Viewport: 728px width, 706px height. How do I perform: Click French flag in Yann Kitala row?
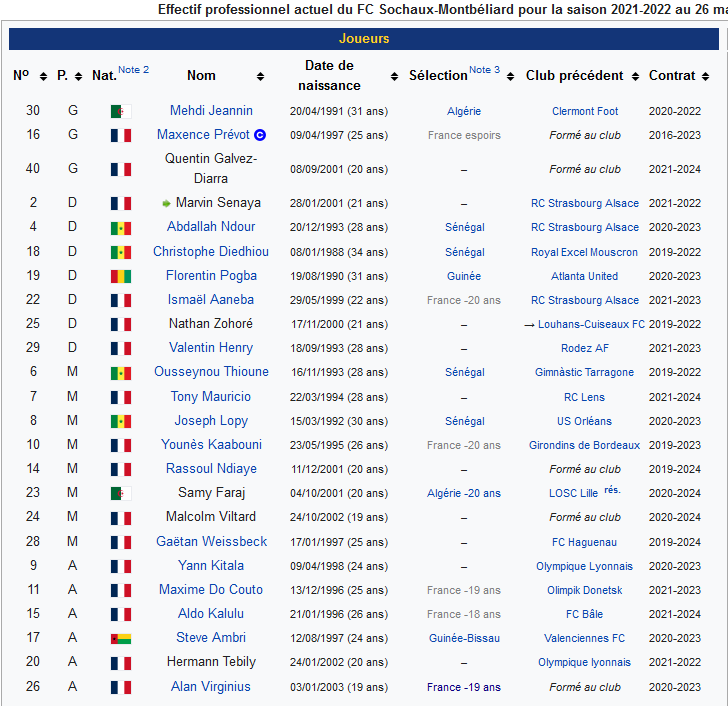[x=121, y=566]
